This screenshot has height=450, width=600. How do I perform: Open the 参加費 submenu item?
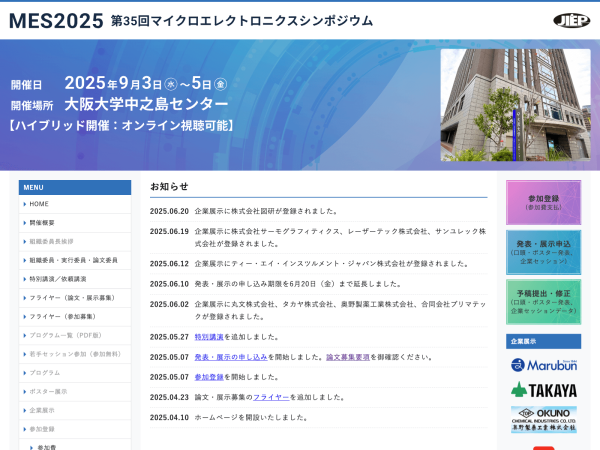[x=75, y=446]
